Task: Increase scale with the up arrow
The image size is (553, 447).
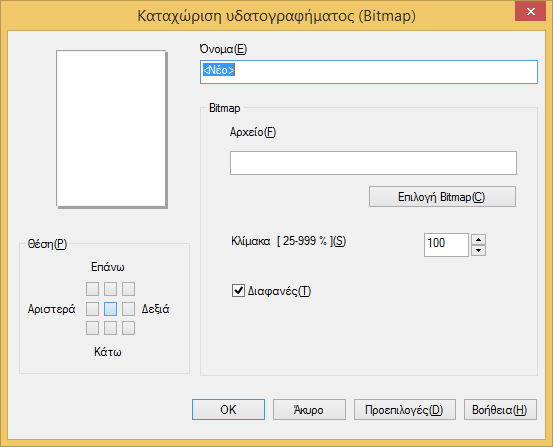Action: tap(479, 240)
